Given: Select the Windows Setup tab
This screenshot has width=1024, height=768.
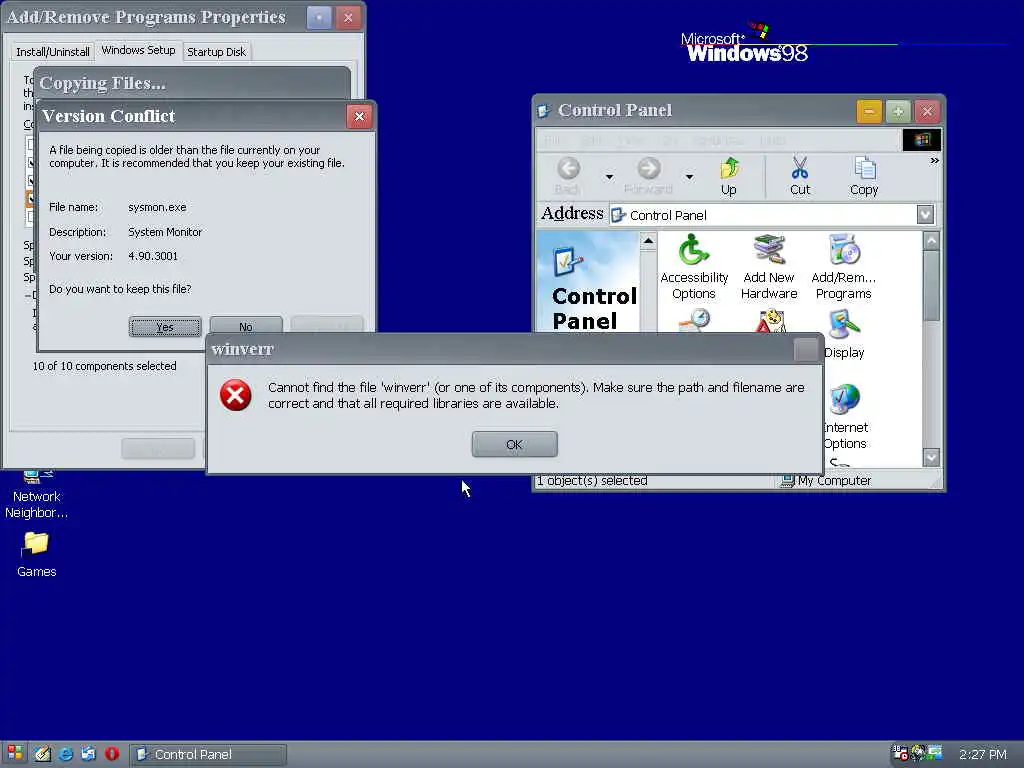Looking at the screenshot, I should coord(138,50).
